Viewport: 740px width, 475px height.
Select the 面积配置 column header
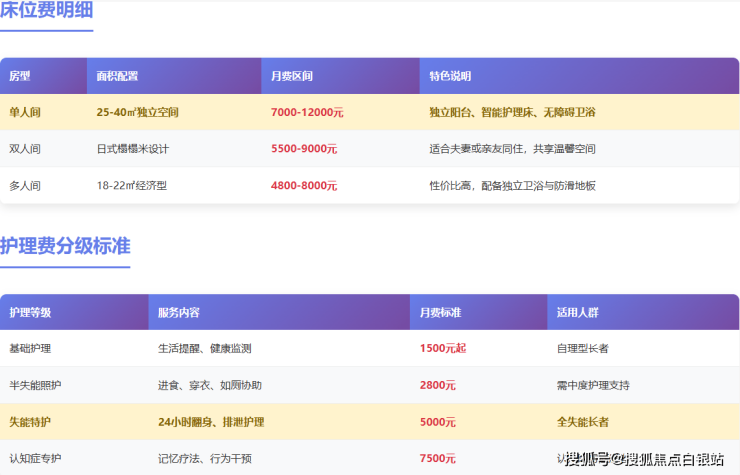click(x=117, y=76)
